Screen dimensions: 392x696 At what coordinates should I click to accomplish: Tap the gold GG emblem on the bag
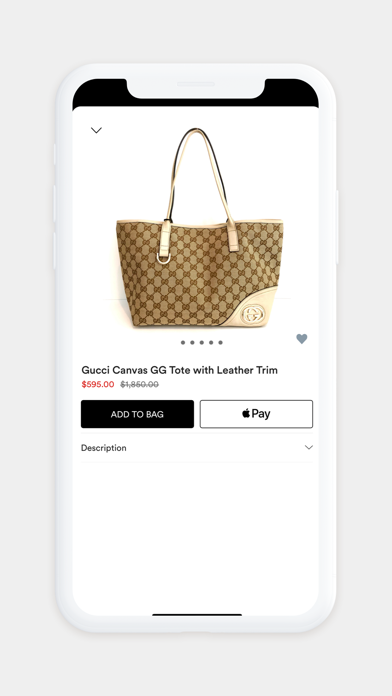click(253, 314)
